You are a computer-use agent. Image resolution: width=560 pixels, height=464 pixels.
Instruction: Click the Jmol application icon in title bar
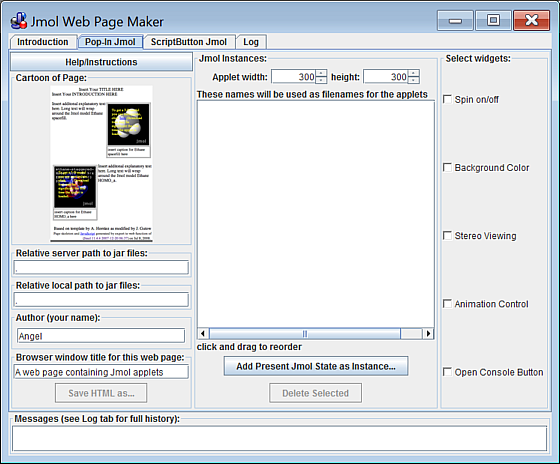pyautogui.click(x=19, y=21)
